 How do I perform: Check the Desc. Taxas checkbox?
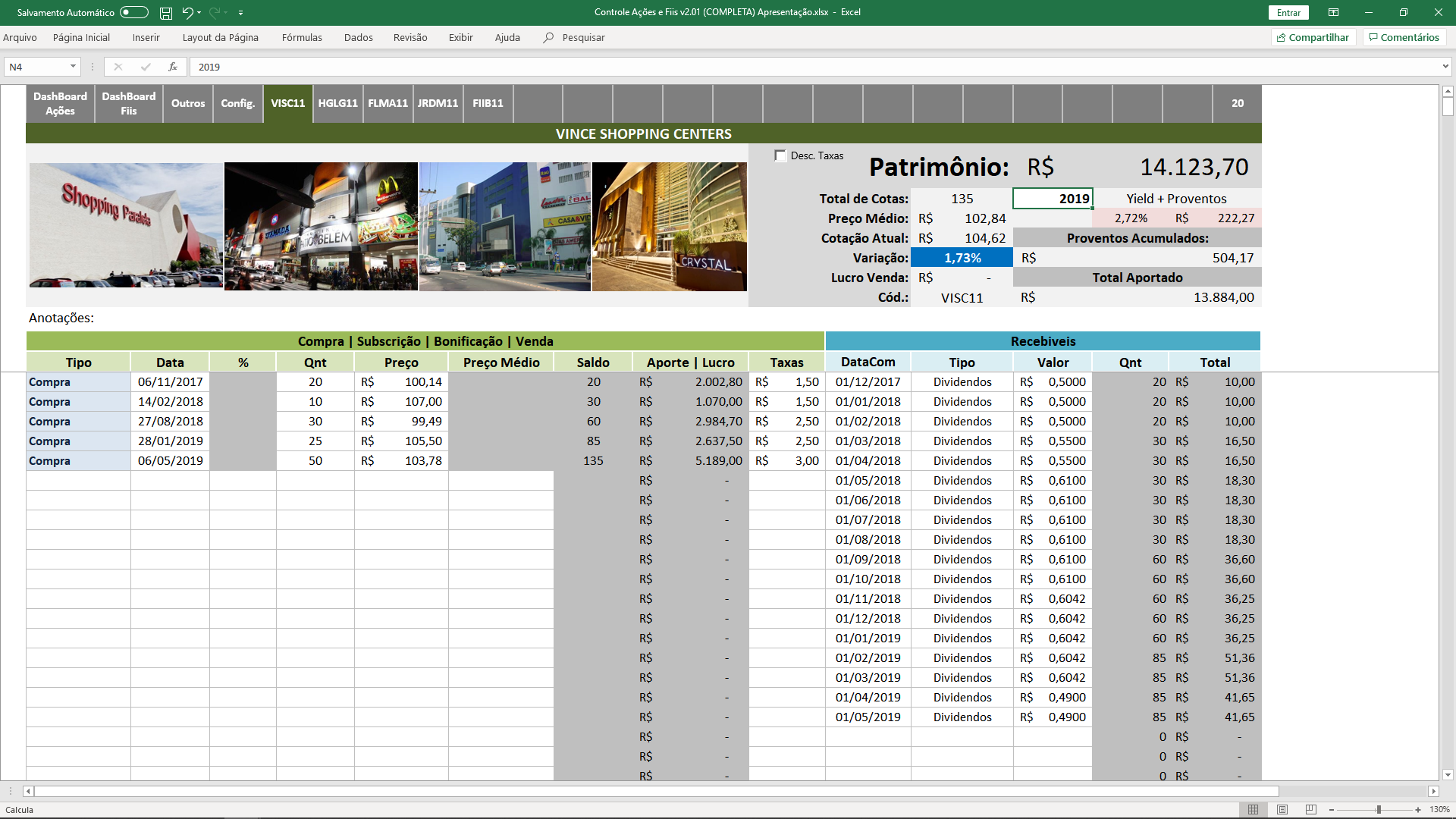tap(780, 155)
